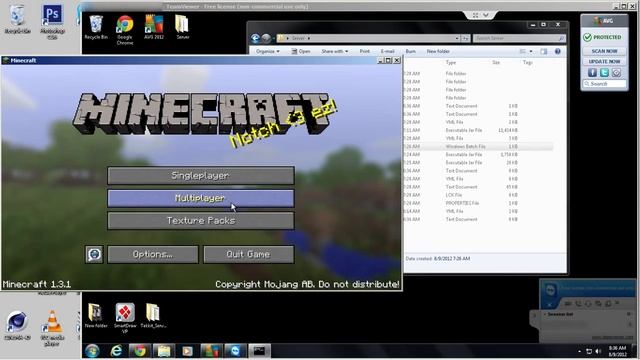This screenshot has width=640, height=360.
Task: Click the tray volume speaker icon
Action: tap(598, 351)
